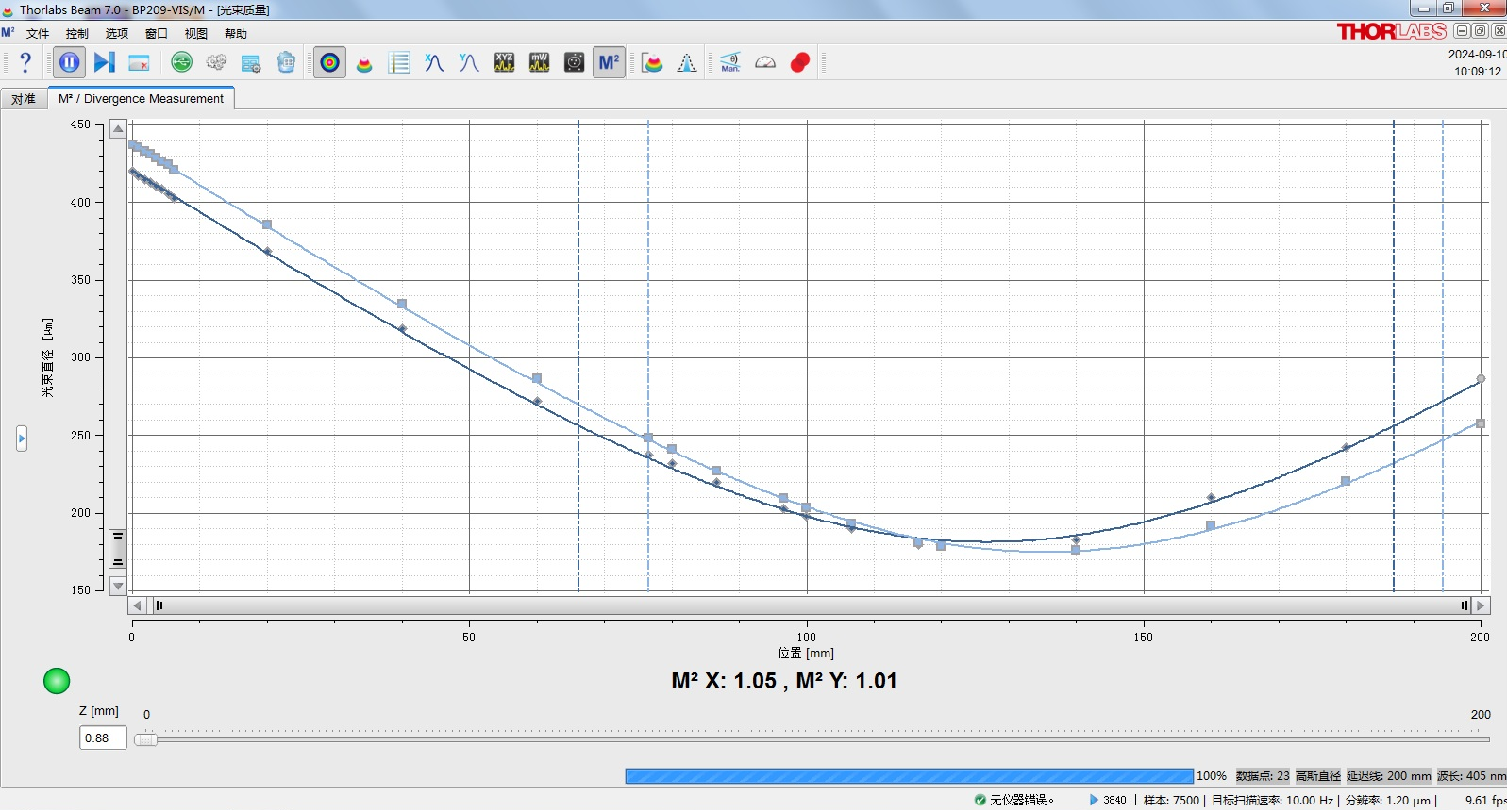
Task: Click the chart vertical scroll up arrow
Action: [118, 129]
